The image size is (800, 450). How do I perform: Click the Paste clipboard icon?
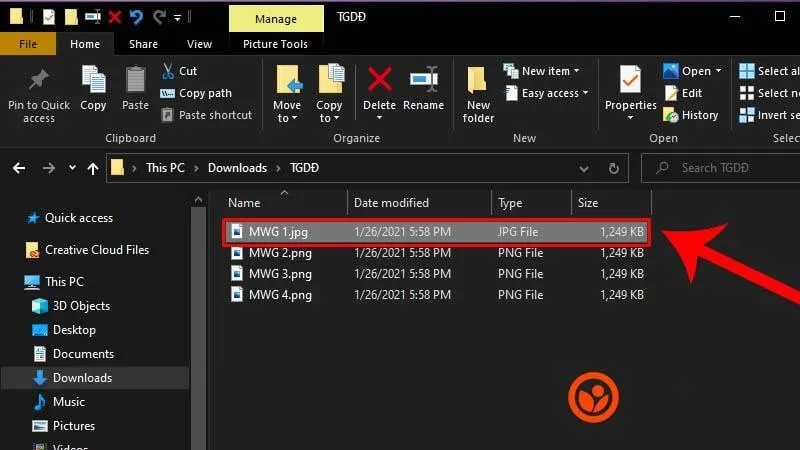tap(135, 80)
